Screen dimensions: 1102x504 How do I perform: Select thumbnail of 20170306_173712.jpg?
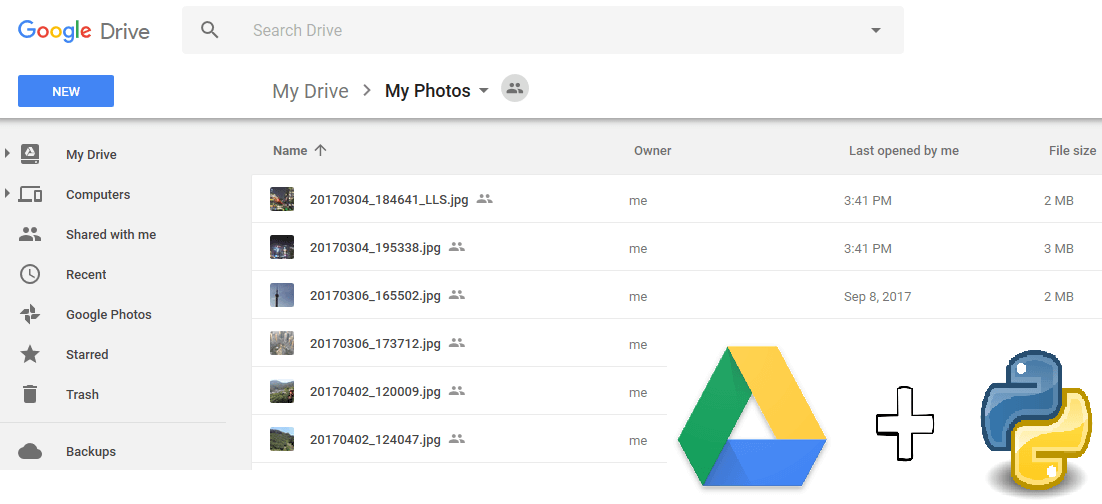[x=282, y=343]
